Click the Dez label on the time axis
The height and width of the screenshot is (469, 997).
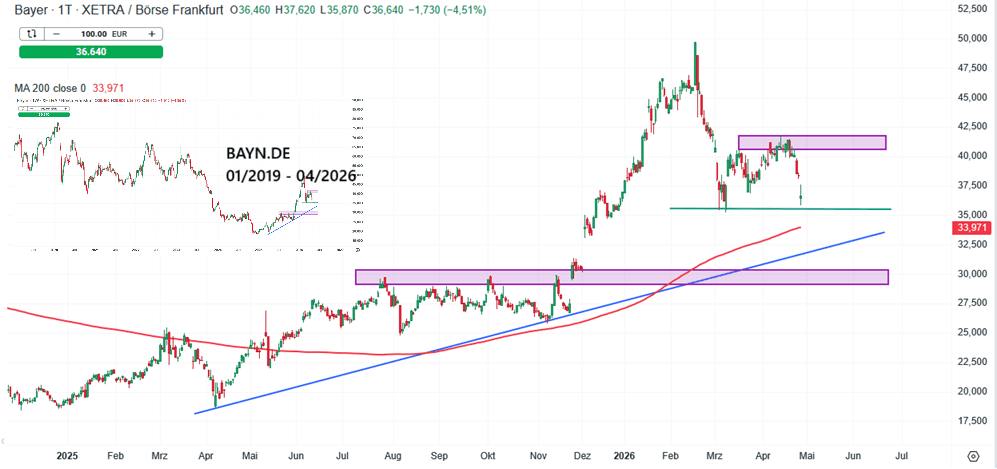582,456
